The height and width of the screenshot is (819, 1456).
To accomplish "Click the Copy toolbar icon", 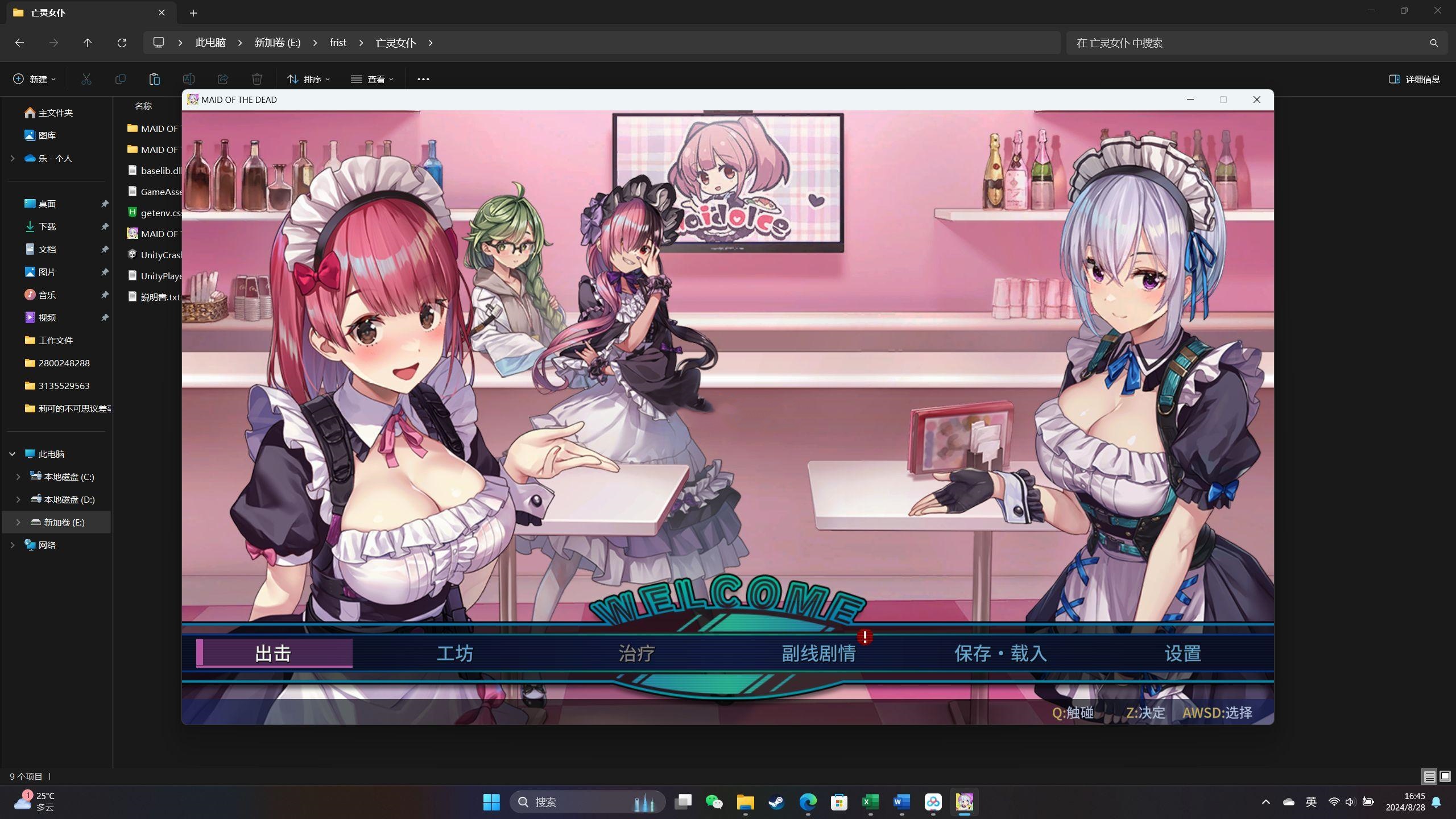I will tap(121, 79).
